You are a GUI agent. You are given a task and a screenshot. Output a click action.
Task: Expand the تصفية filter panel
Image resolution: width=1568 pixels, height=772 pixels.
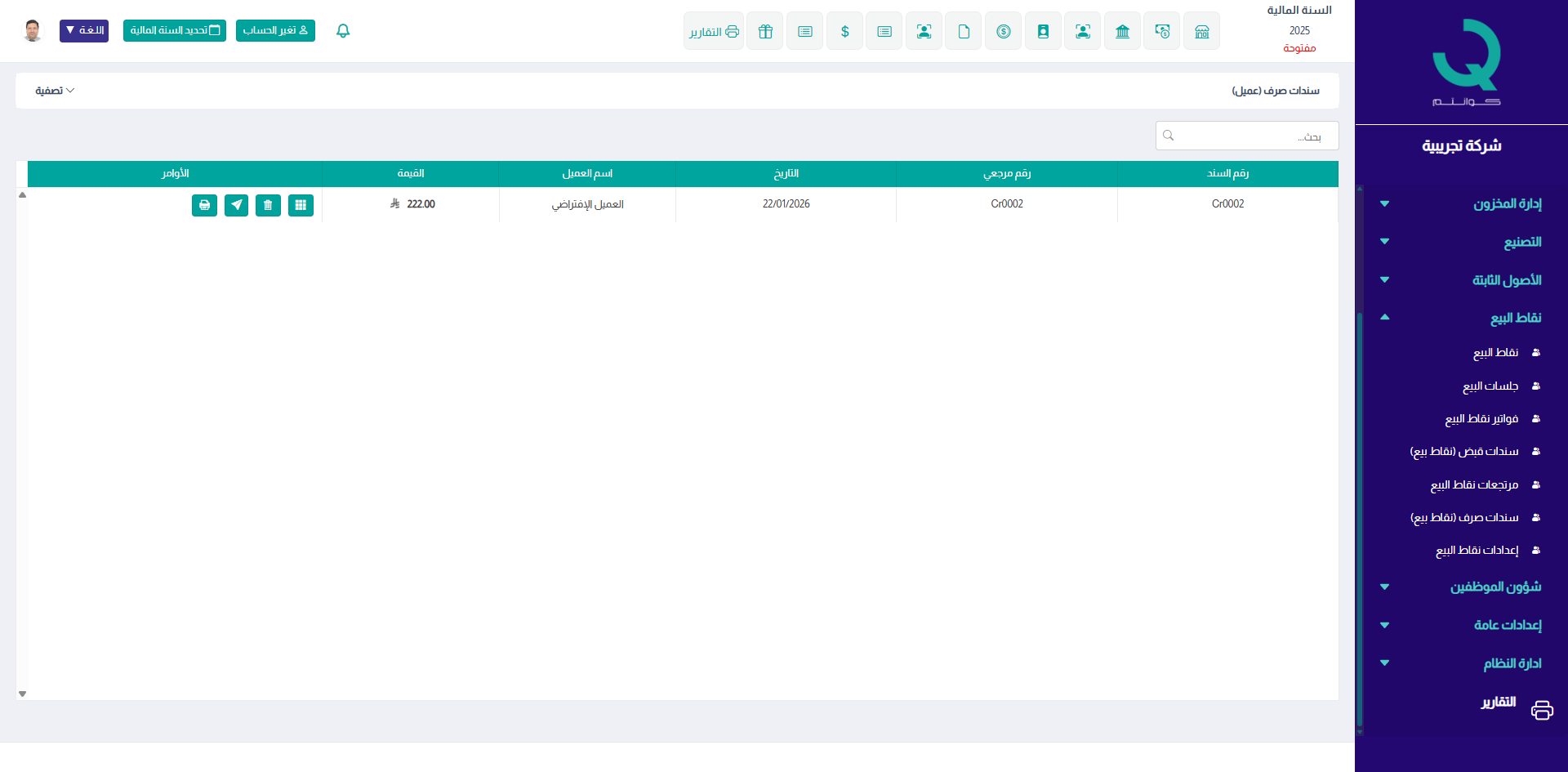[55, 91]
